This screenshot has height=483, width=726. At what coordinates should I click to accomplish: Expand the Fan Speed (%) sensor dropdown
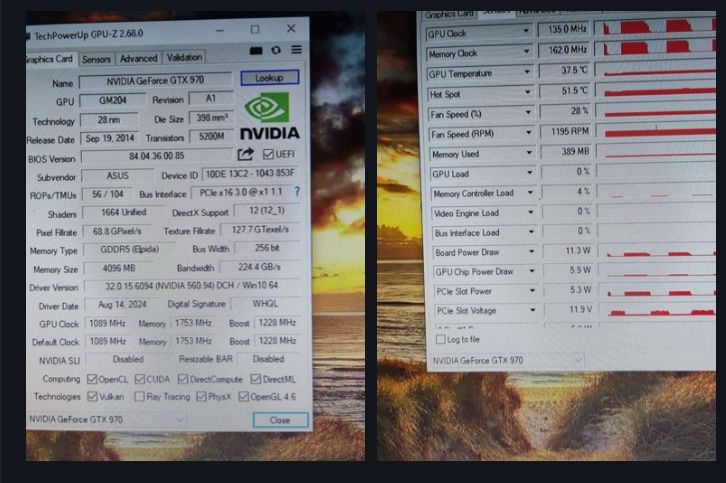click(528, 113)
